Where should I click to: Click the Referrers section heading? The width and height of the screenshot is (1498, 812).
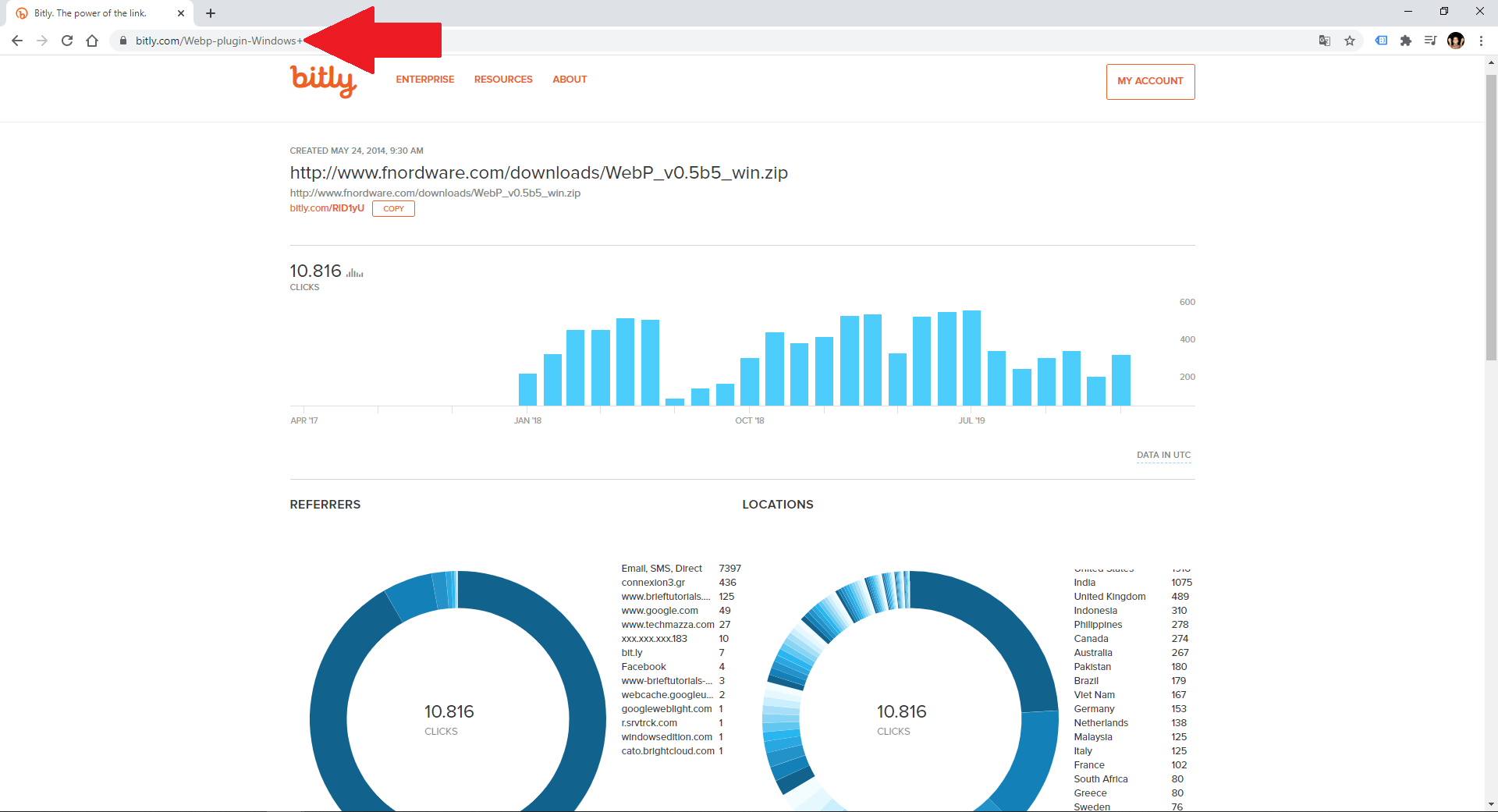[x=325, y=505]
